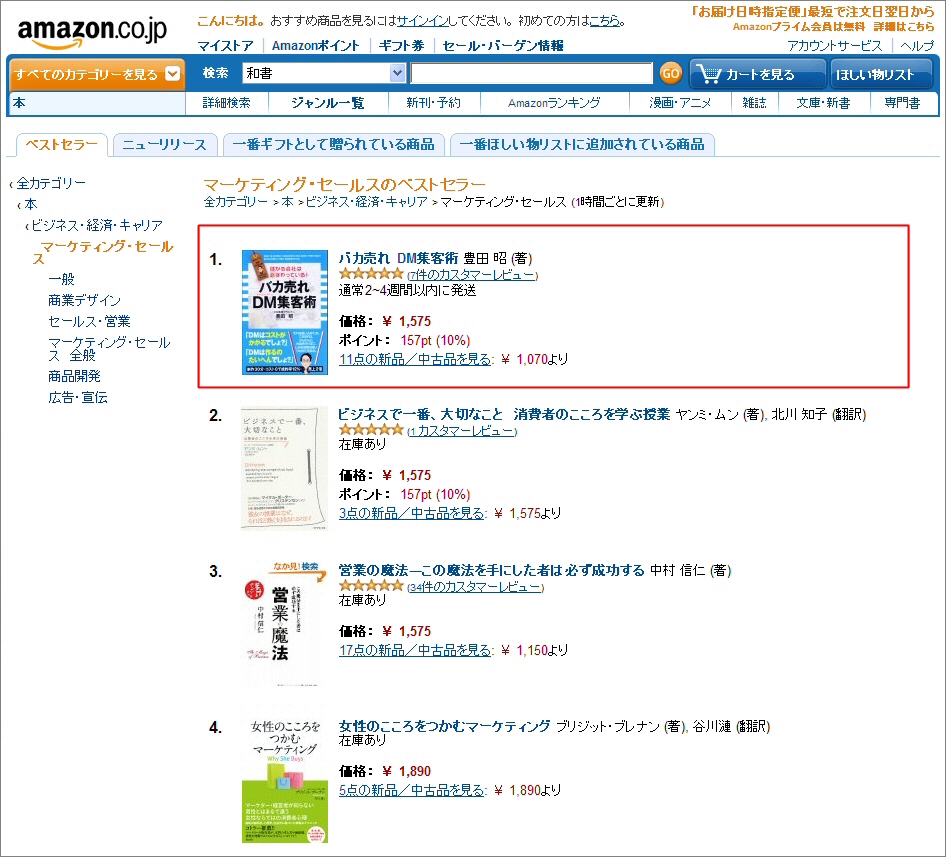Select 専門書 in books nav bar
The image size is (946, 857).
[902, 103]
